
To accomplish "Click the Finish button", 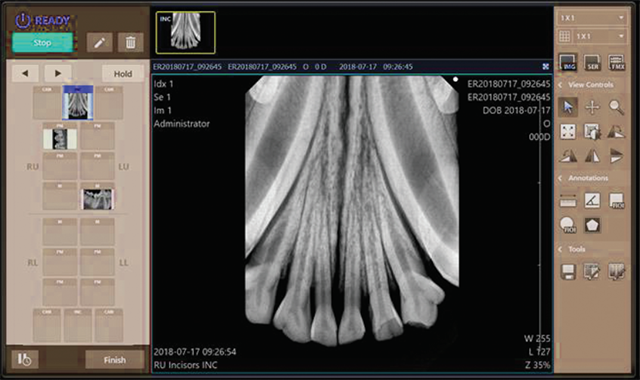I will click(x=115, y=360).
